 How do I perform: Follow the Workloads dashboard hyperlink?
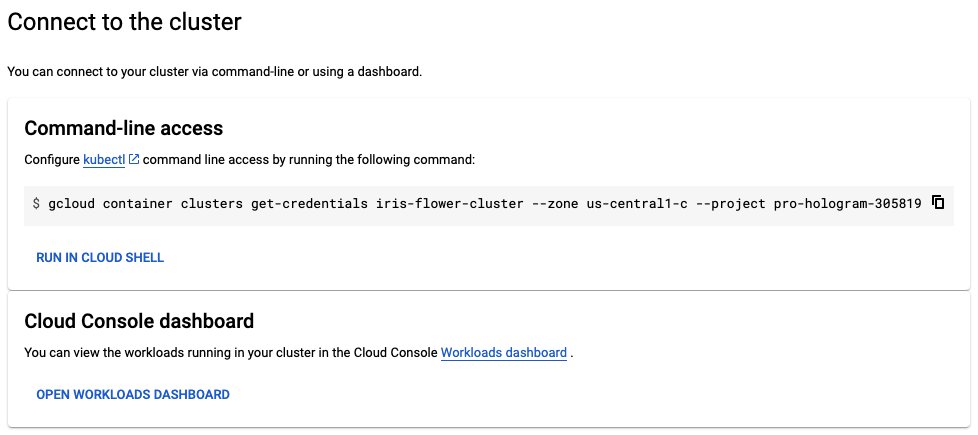(x=503, y=353)
